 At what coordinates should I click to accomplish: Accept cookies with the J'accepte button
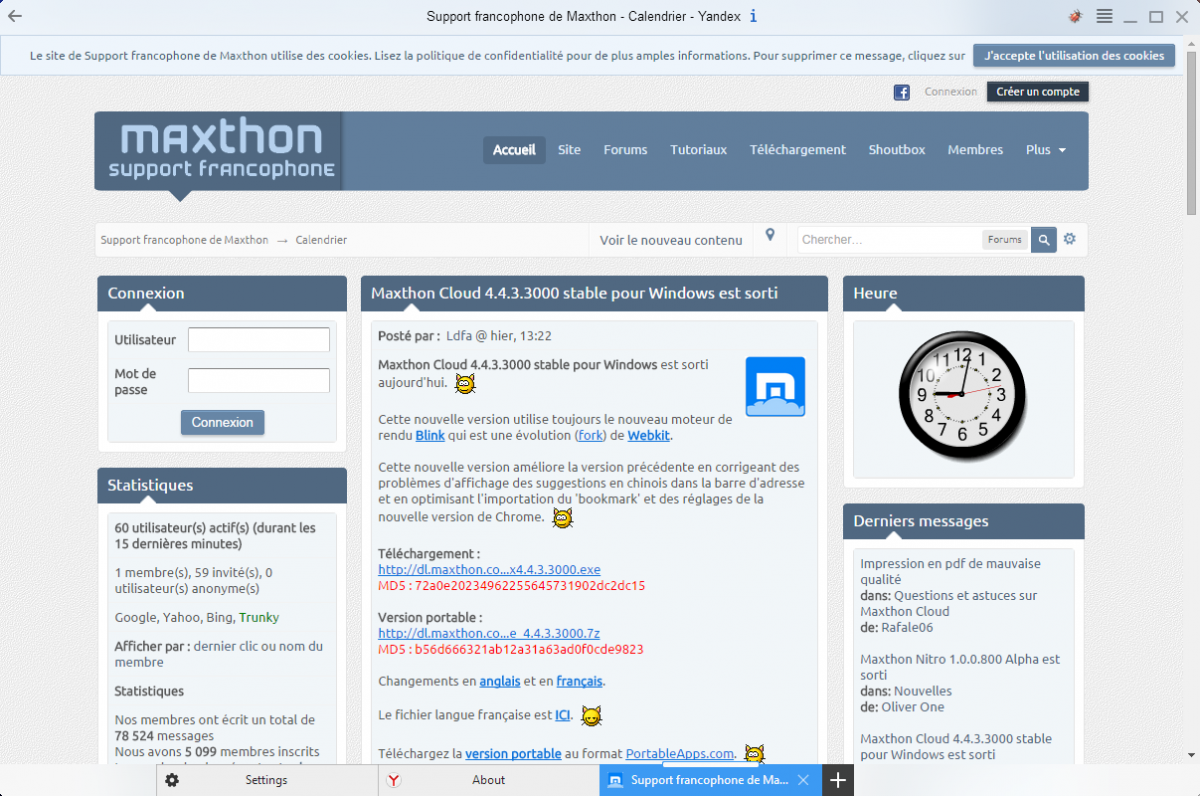click(x=1074, y=55)
